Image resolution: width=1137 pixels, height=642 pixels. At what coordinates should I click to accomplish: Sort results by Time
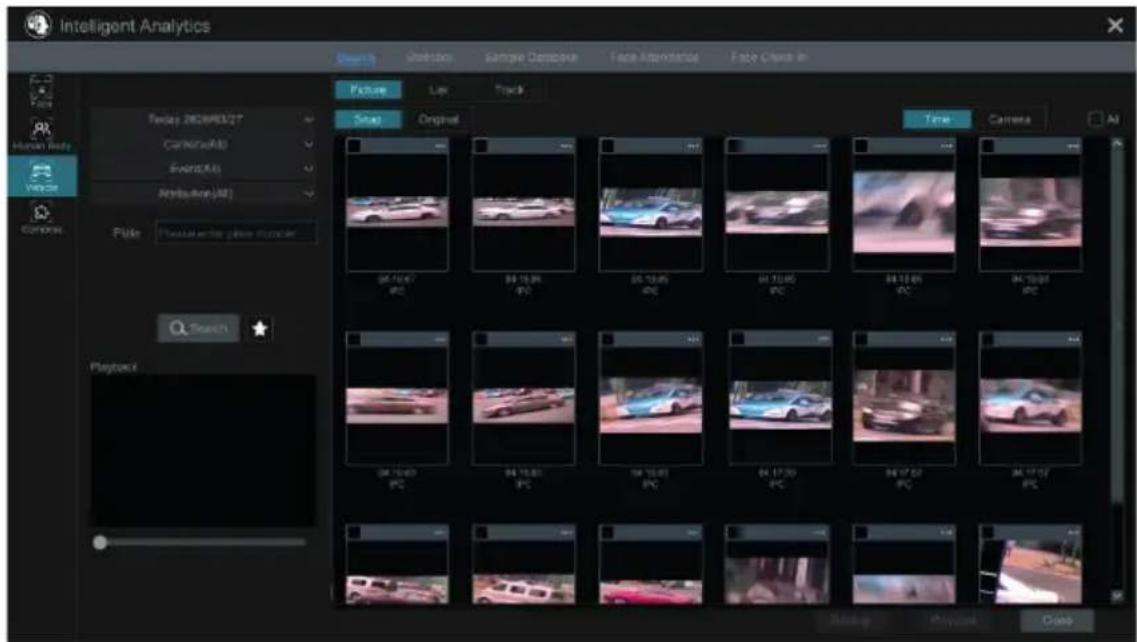tap(937, 119)
